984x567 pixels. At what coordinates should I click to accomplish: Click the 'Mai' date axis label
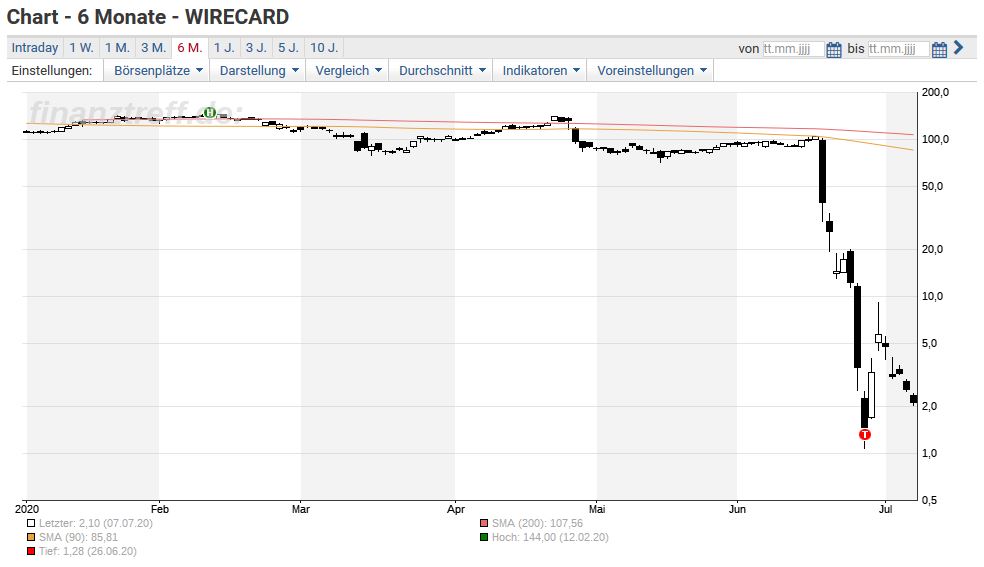click(597, 509)
